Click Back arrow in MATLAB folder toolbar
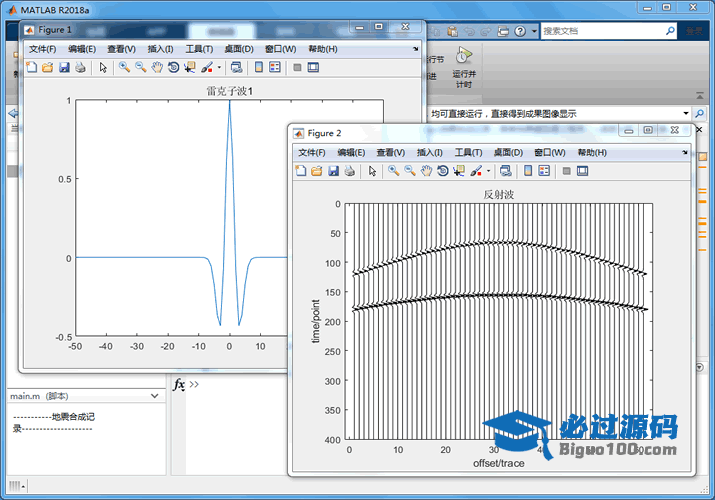The height and width of the screenshot is (500, 715). [13, 113]
